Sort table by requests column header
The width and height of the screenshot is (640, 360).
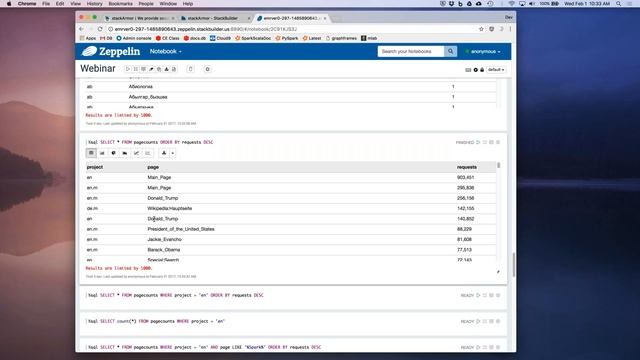pyautogui.click(x=467, y=167)
